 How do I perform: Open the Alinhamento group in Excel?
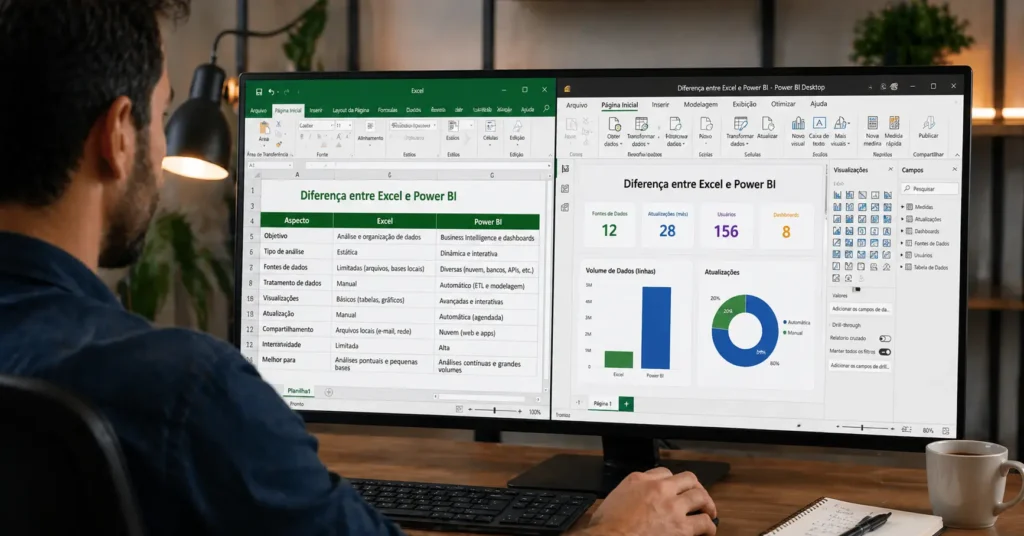coord(370,131)
